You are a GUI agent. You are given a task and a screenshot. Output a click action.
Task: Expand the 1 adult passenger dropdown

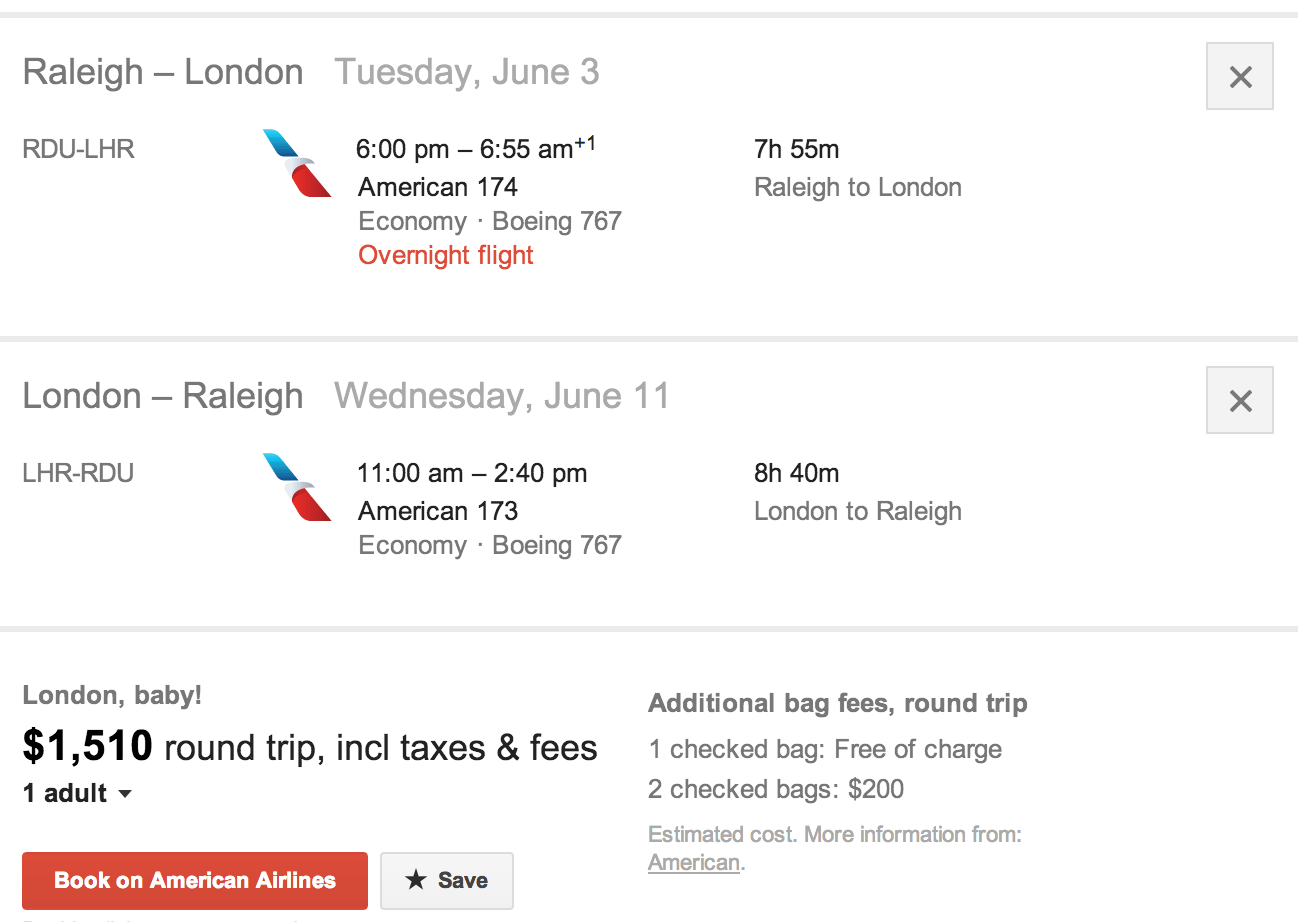78,793
